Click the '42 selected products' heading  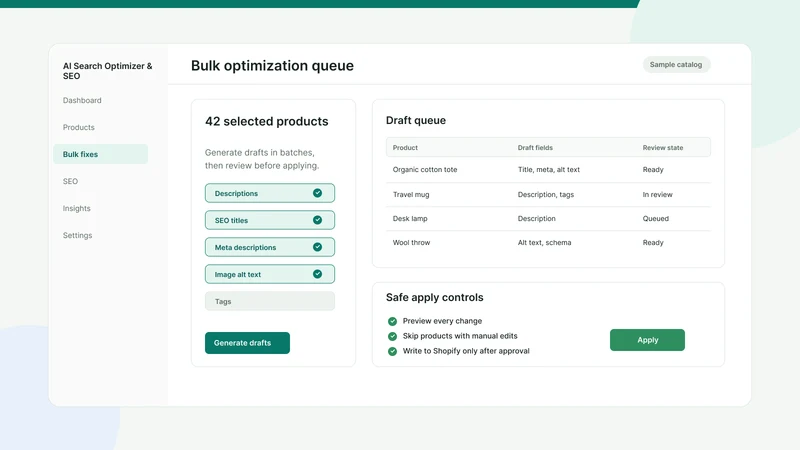coord(267,121)
